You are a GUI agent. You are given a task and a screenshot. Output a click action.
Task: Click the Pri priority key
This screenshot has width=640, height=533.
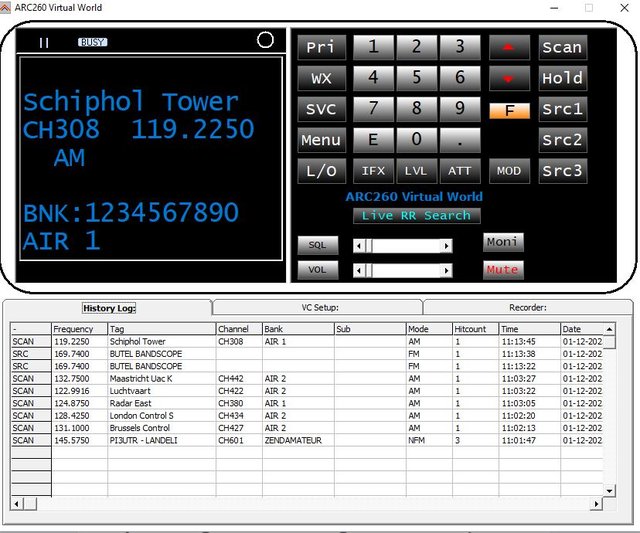coord(321,47)
